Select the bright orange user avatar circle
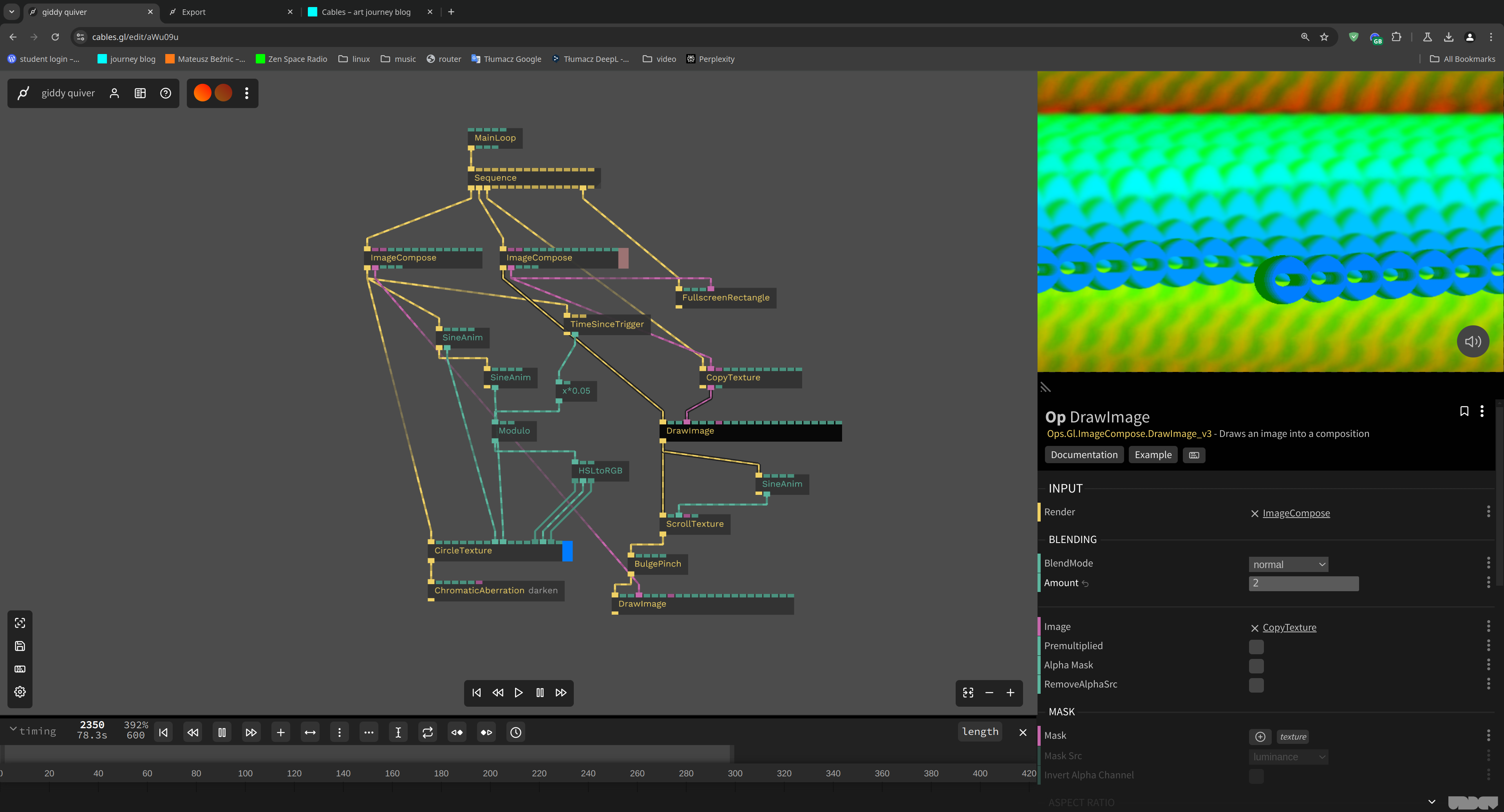 pyautogui.click(x=202, y=93)
